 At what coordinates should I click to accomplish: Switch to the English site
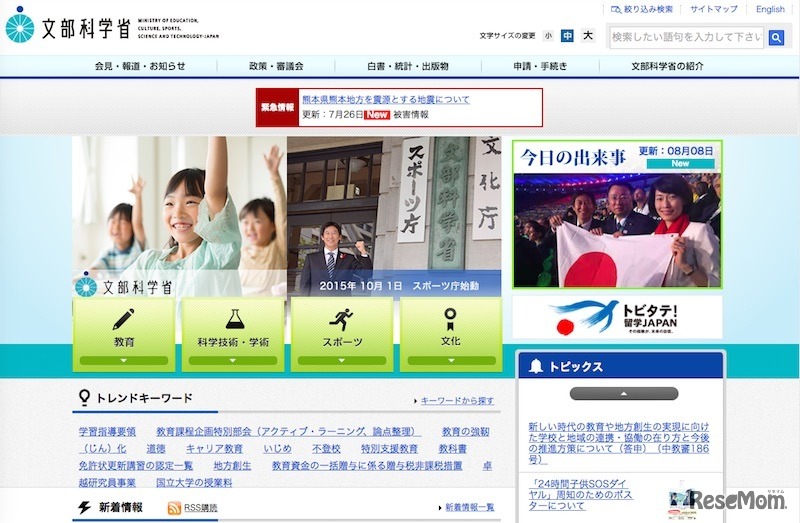click(770, 9)
